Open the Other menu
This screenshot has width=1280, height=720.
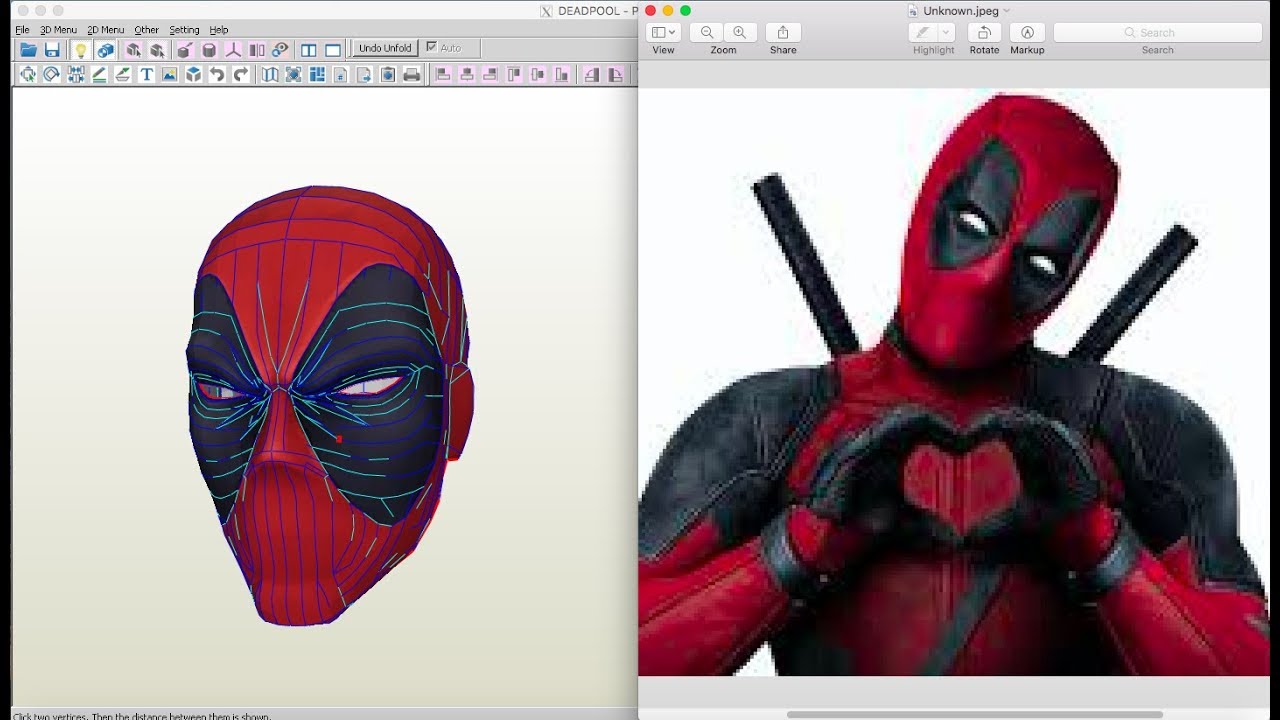pyautogui.click(x=147, y=30)
